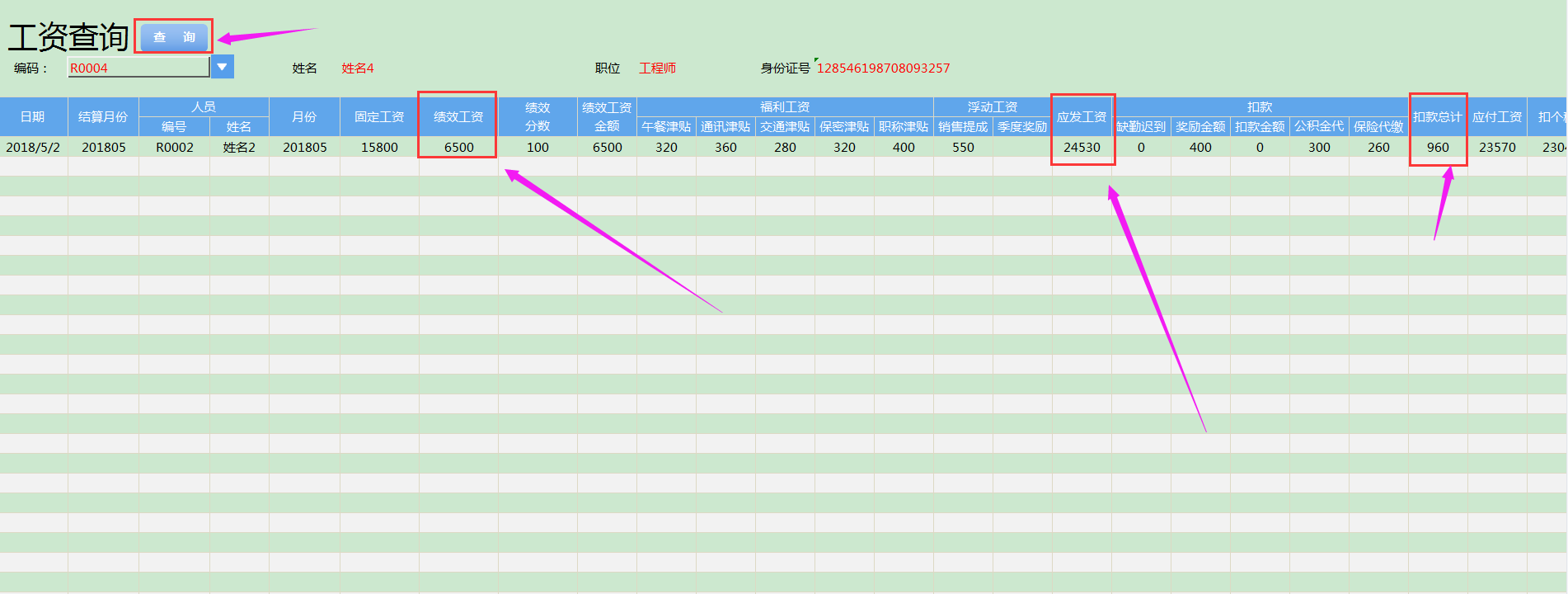Click the 绩效工资 column header

tap(458, 117)
